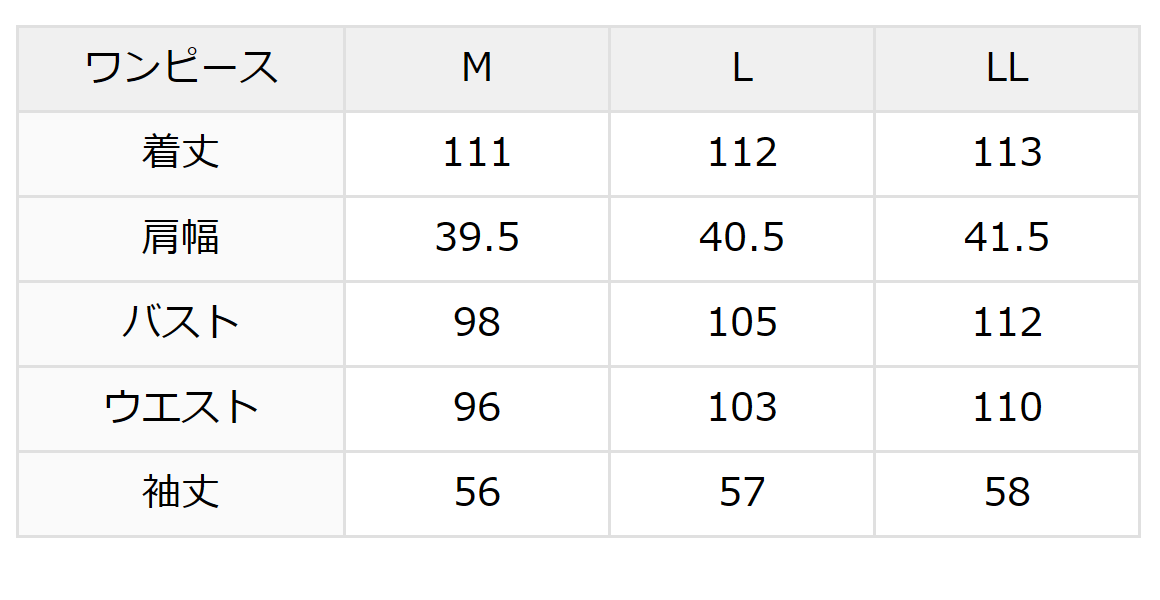
Task: Click the 袖丈 row label
Action: [181, 493]
